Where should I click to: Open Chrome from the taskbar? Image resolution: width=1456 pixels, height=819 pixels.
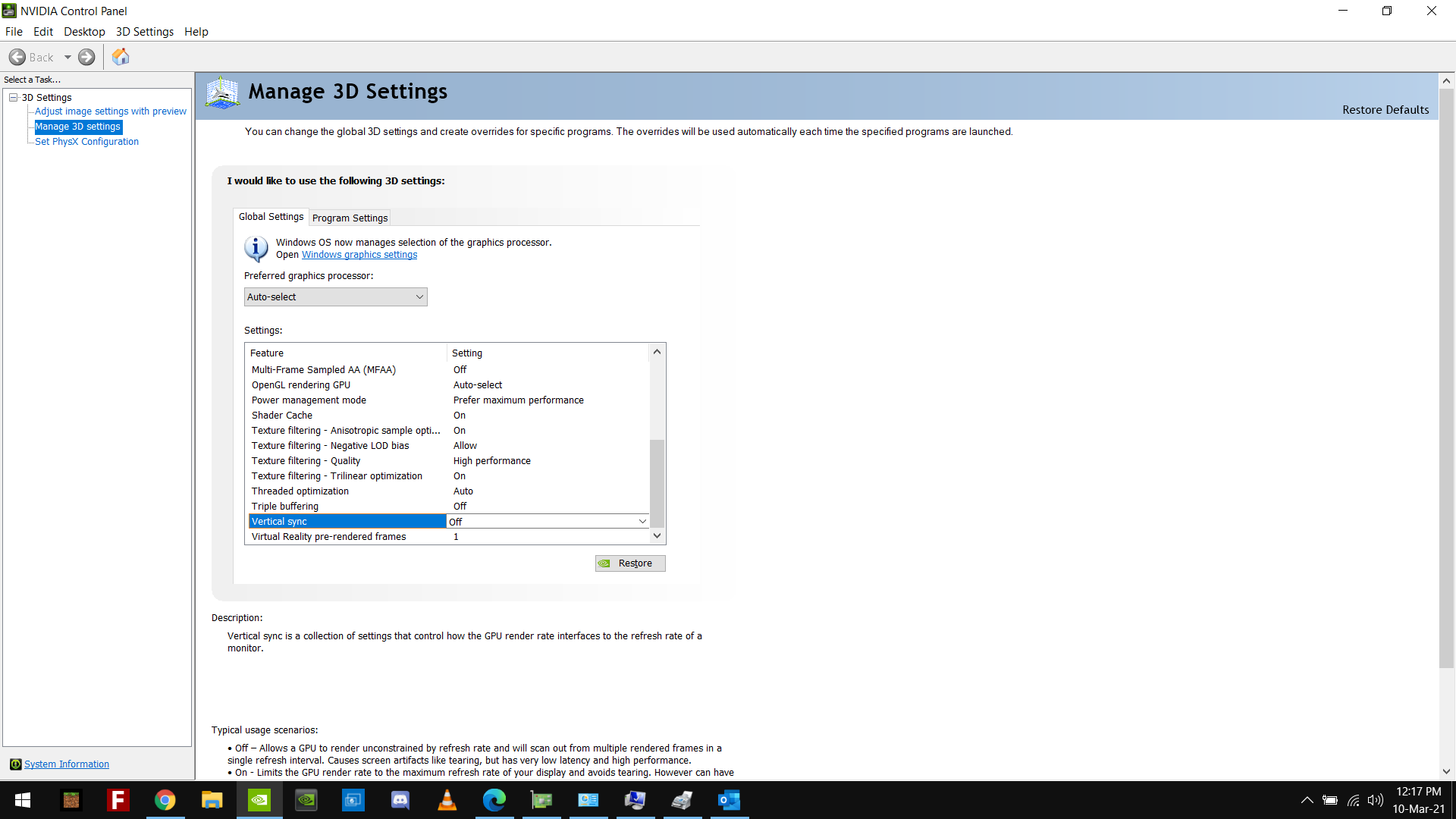[x=165, y=800]
